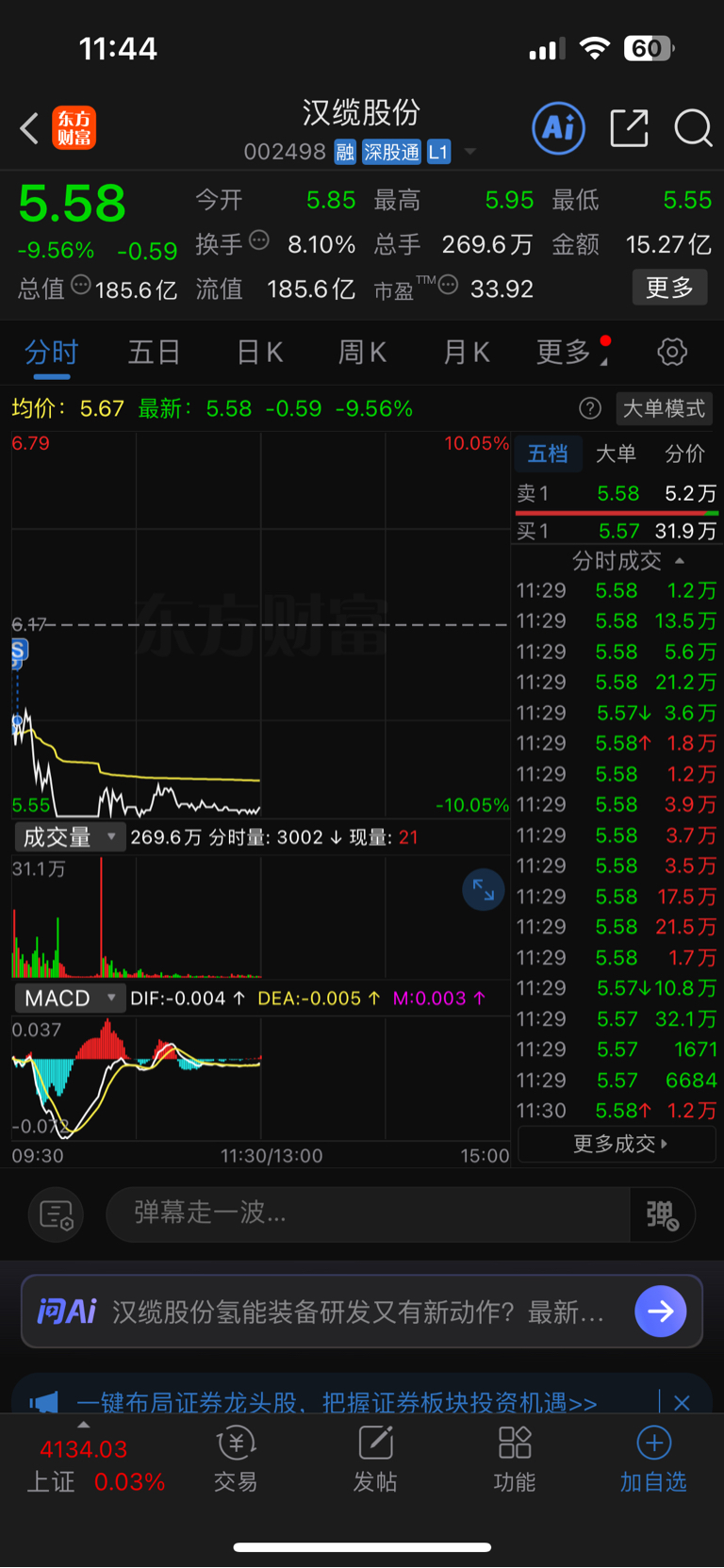Viewport: 724px width, 1568px height.
Task: Switch to the 日K tab
Action: pyautogui.click(x=259, y=353)
